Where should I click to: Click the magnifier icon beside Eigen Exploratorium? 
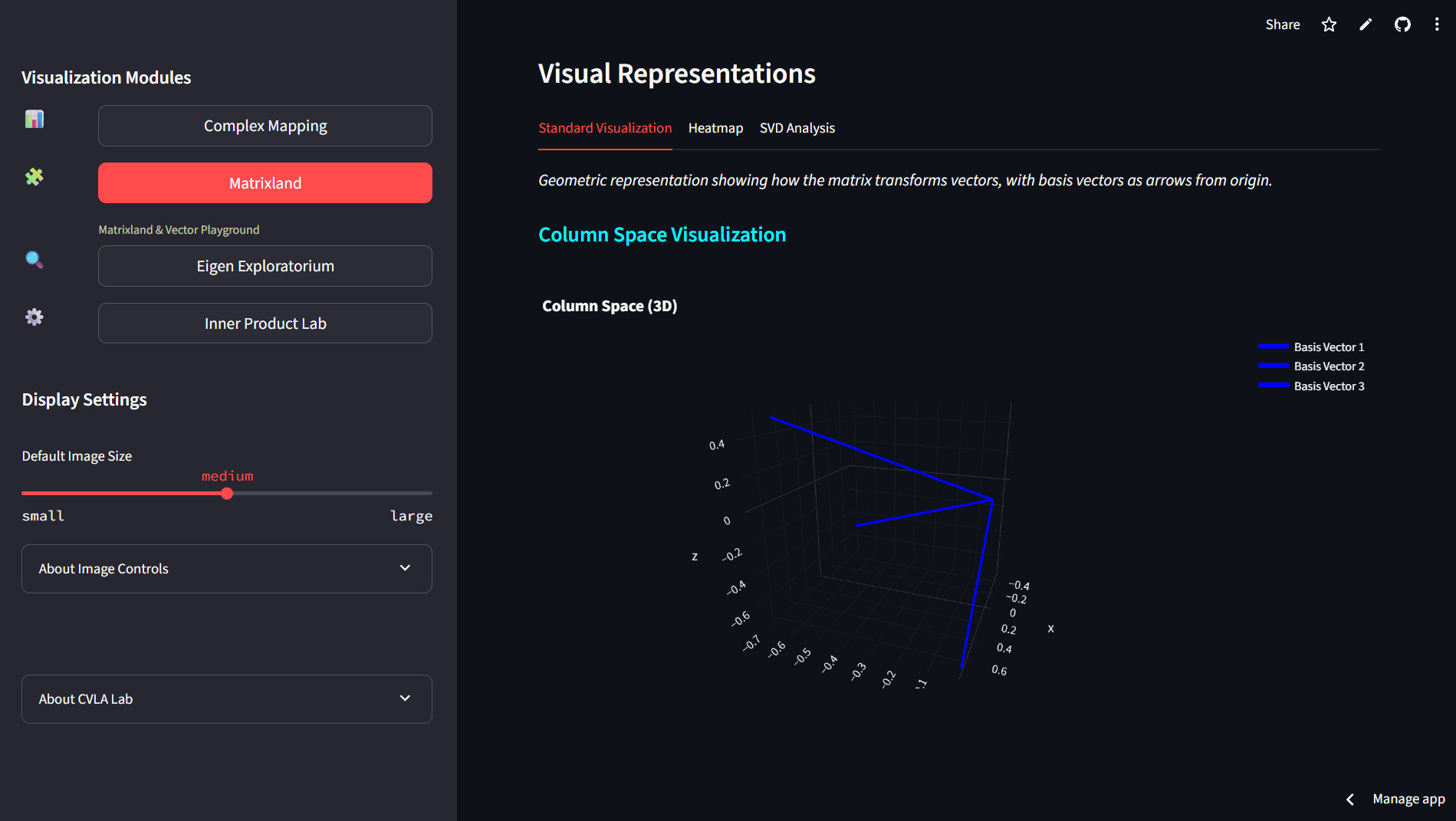[x=34, y=260]
